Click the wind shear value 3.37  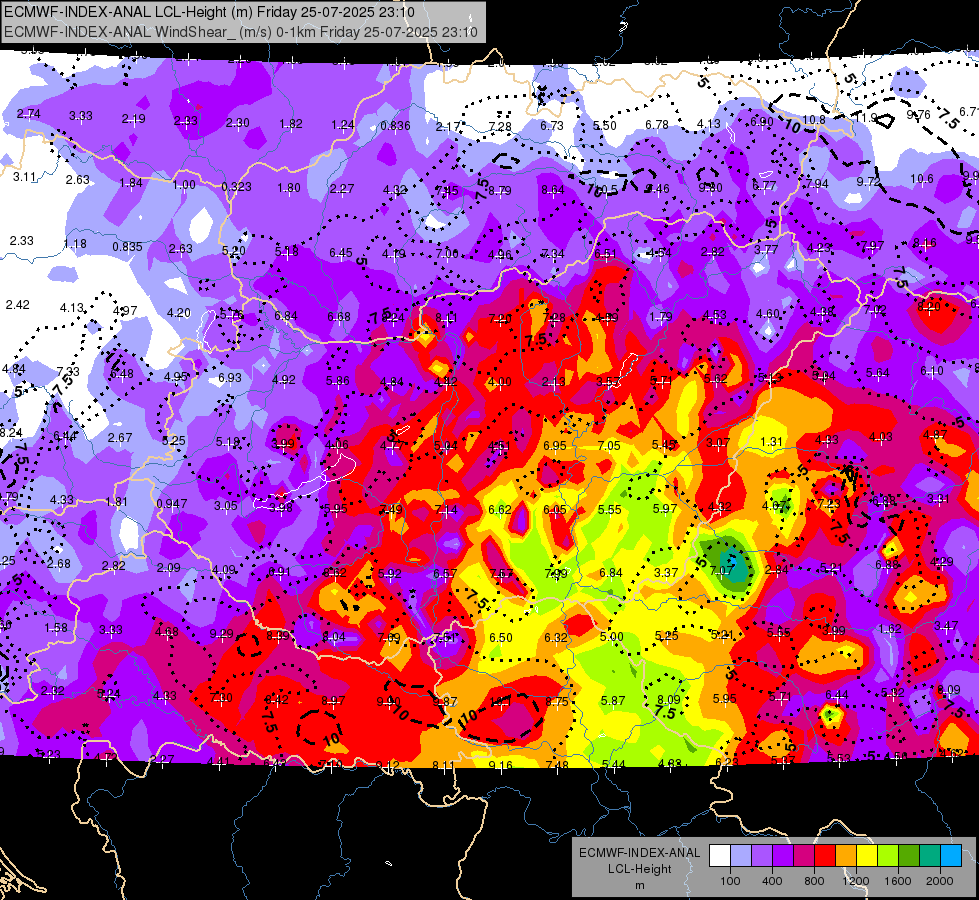point(666,572)
